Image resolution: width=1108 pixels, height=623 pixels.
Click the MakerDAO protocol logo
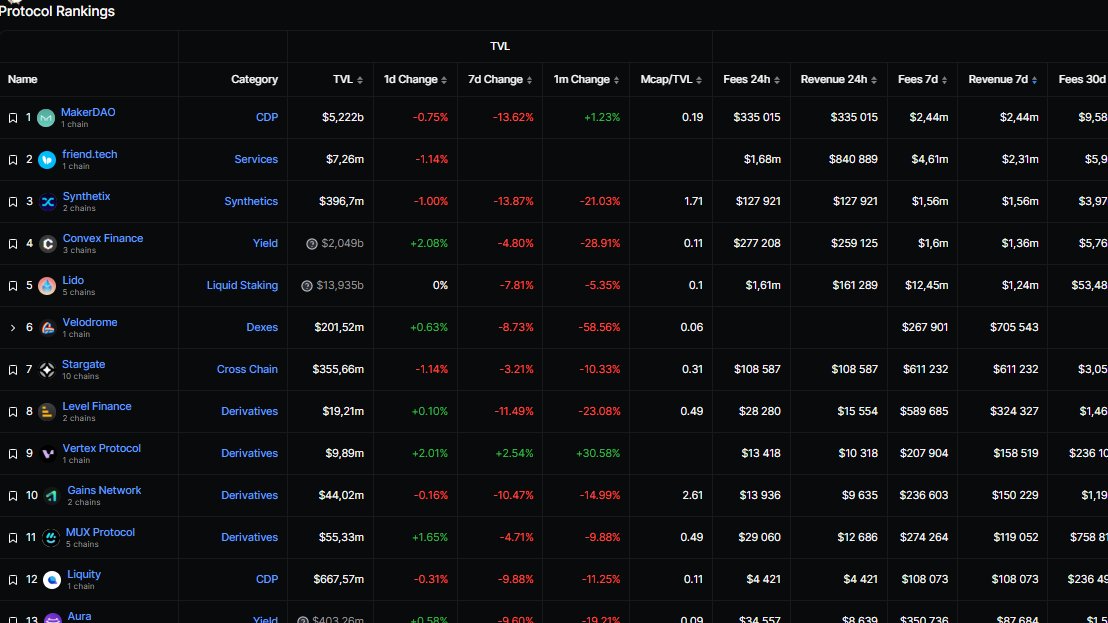click(46, 118)
